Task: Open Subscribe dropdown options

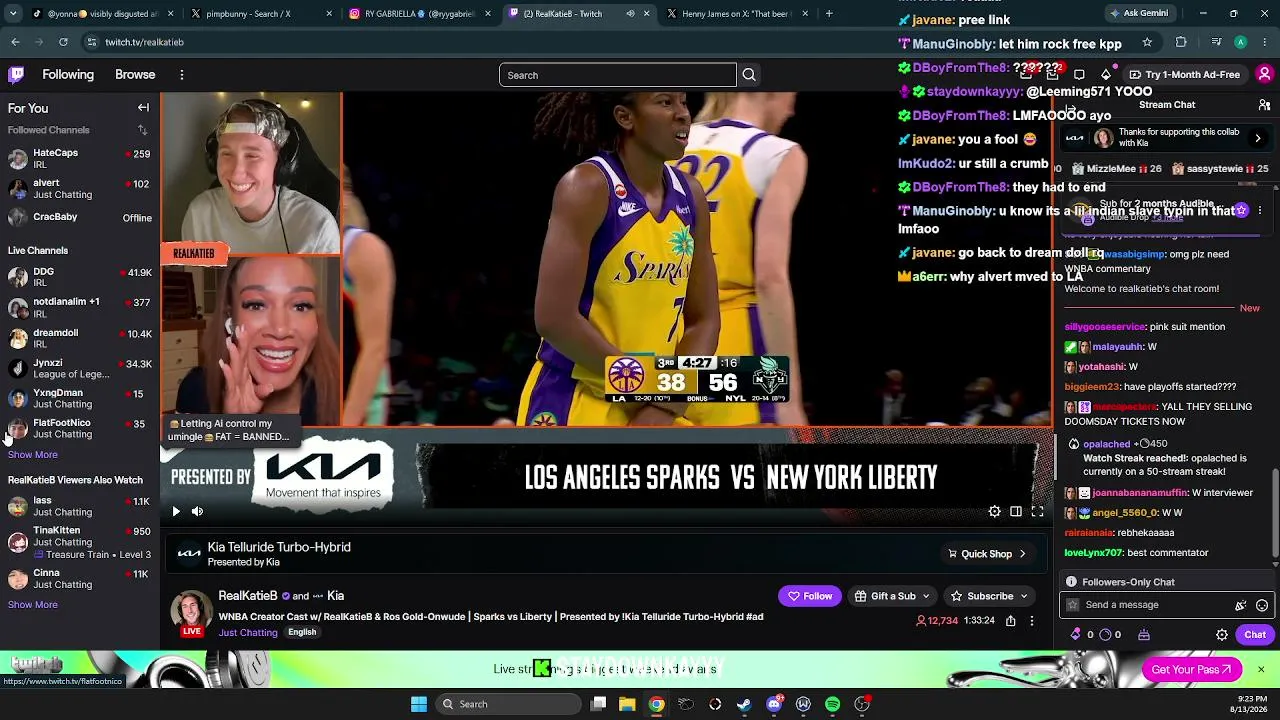Action: tap(990, 596)
